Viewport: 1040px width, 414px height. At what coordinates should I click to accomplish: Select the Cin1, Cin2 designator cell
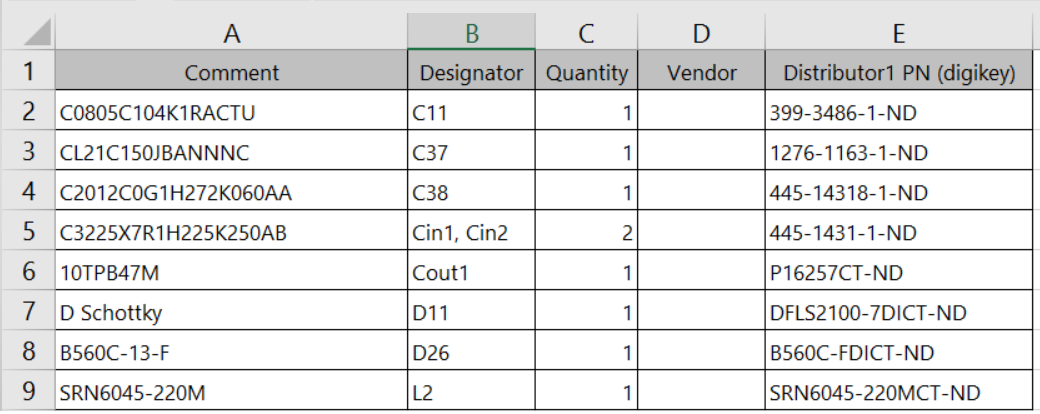coord(472,232)
